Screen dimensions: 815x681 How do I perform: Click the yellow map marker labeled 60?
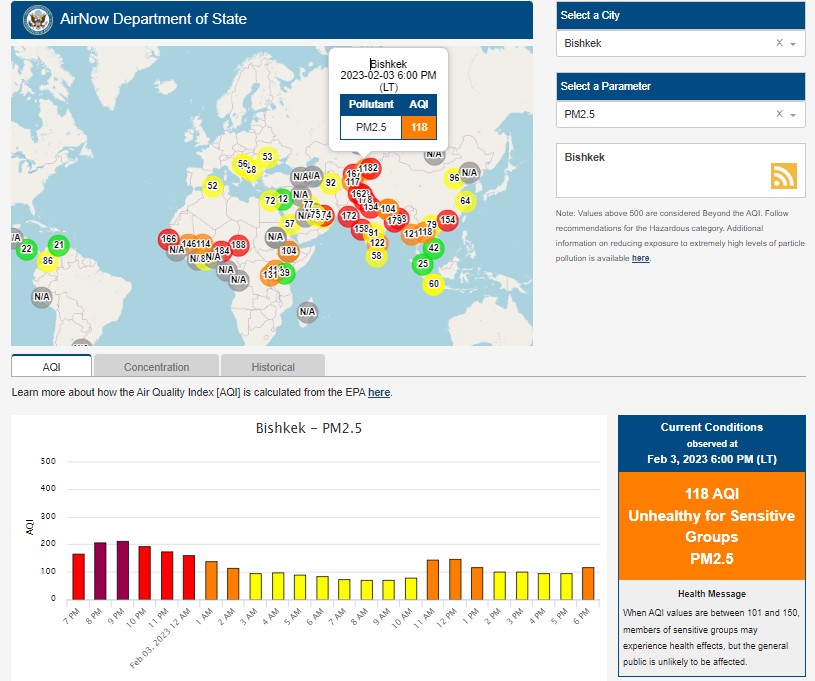433,284
